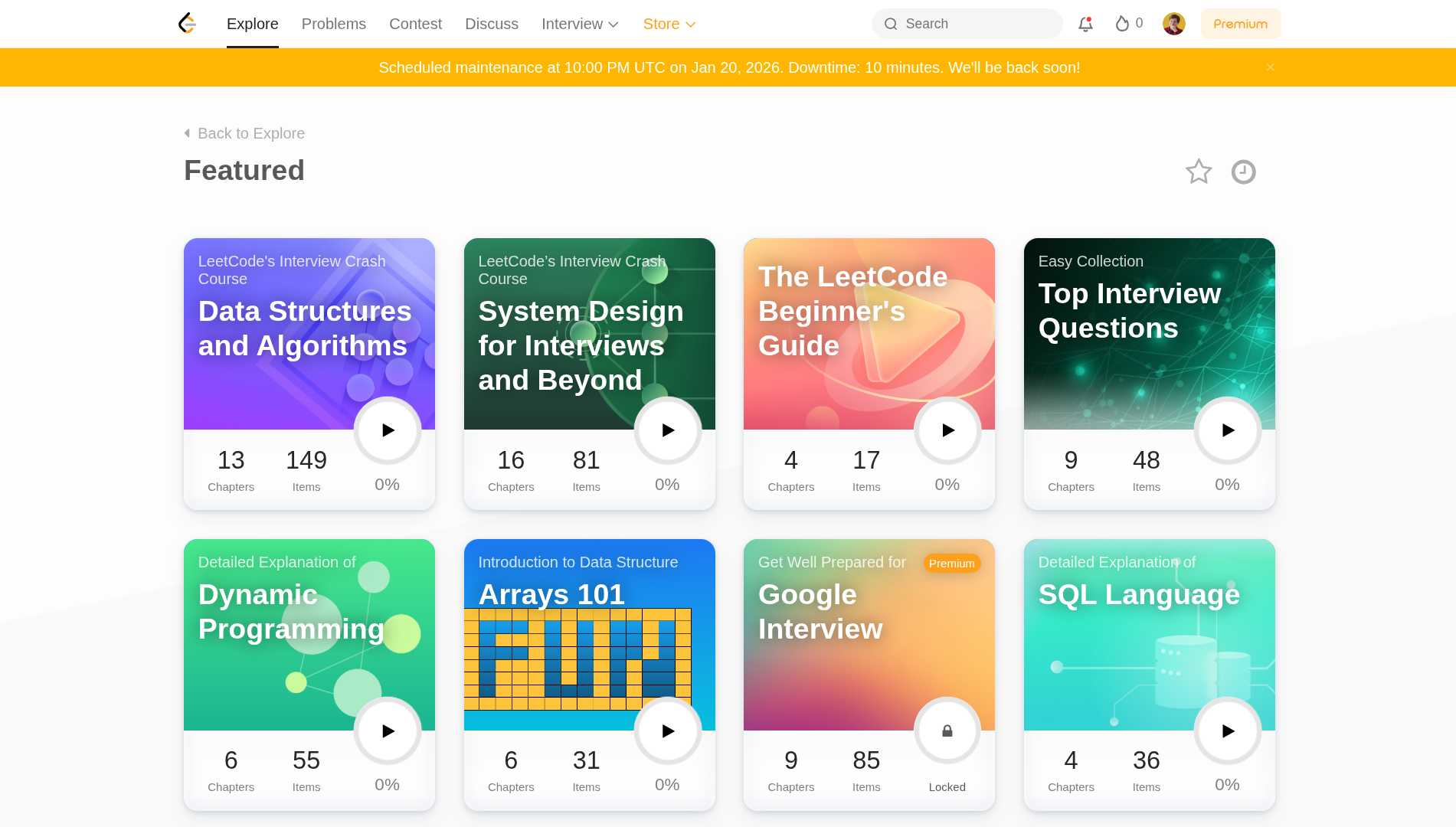This screenshot has height=827, width=1456.
Task: Click the streak flame icon
Action: click(x=1122, y=24)
